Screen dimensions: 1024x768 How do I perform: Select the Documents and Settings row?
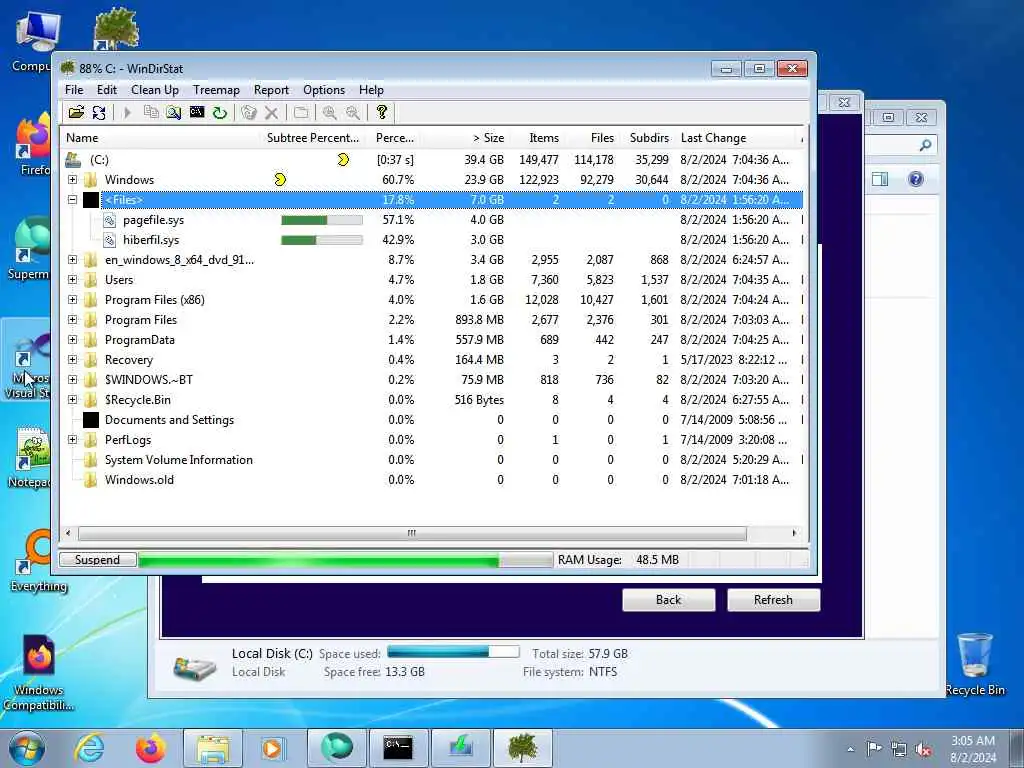click(432, 420)
